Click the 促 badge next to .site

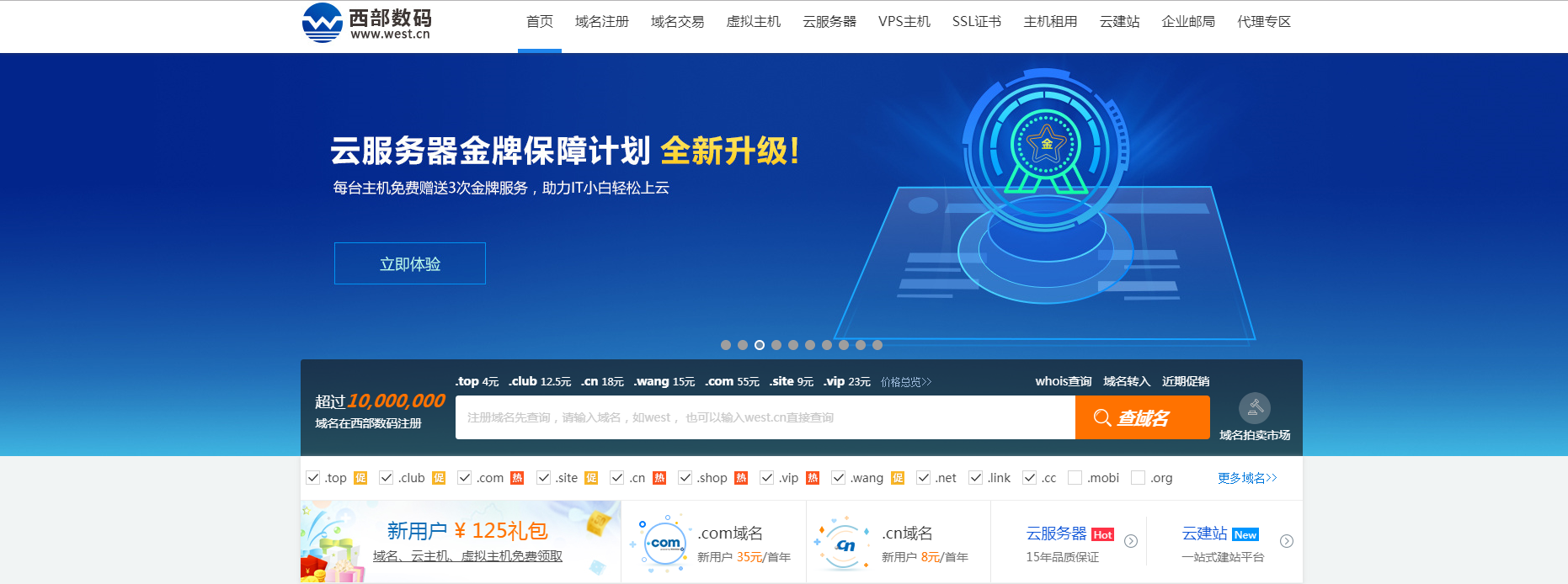(x=591, y=478)
